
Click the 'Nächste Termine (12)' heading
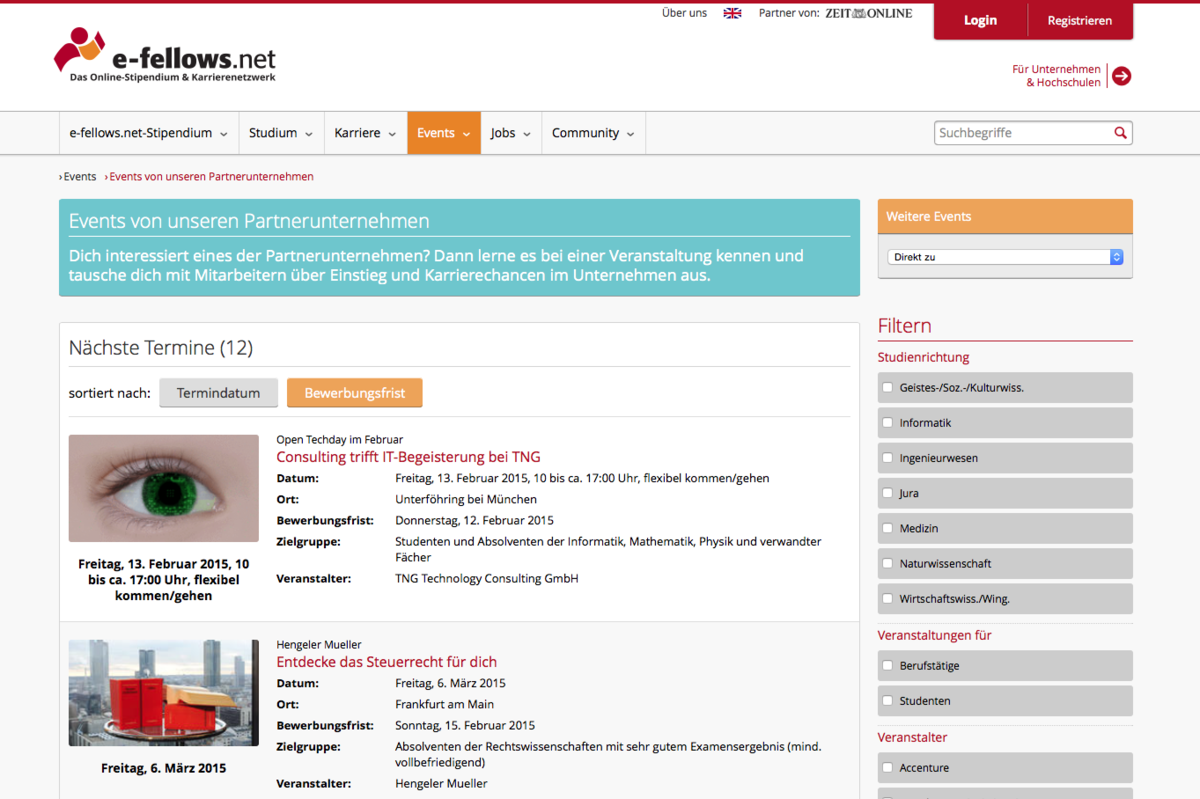click(x=161, y=348)
